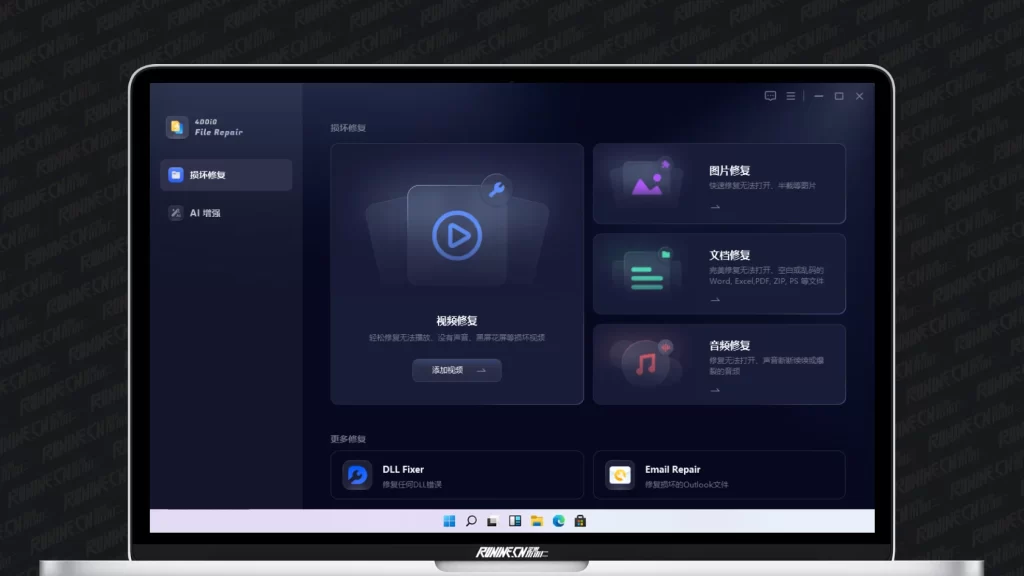The height and width of the screenshot is (576, 1024).
Task: Click the red music note audio icon
Action: pos(646,363)
